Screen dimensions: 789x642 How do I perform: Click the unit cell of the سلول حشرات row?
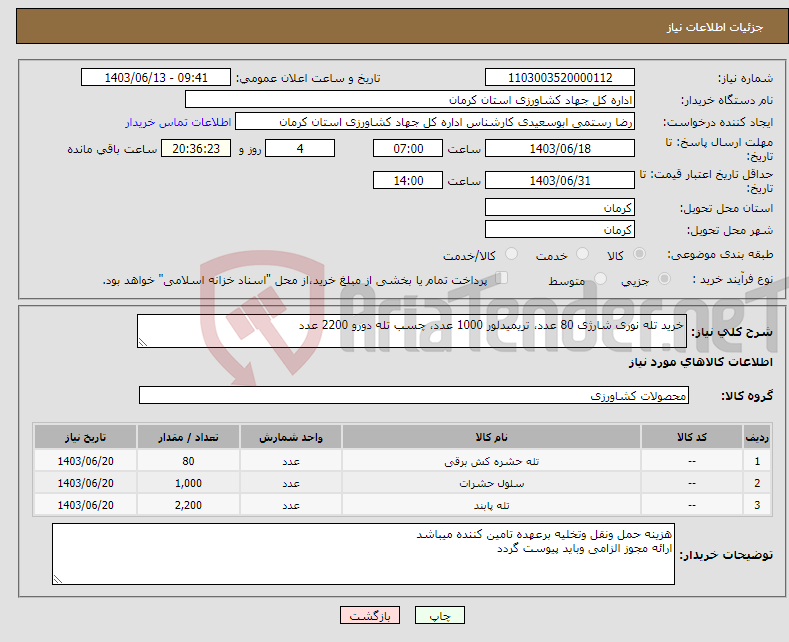(291, 483)
